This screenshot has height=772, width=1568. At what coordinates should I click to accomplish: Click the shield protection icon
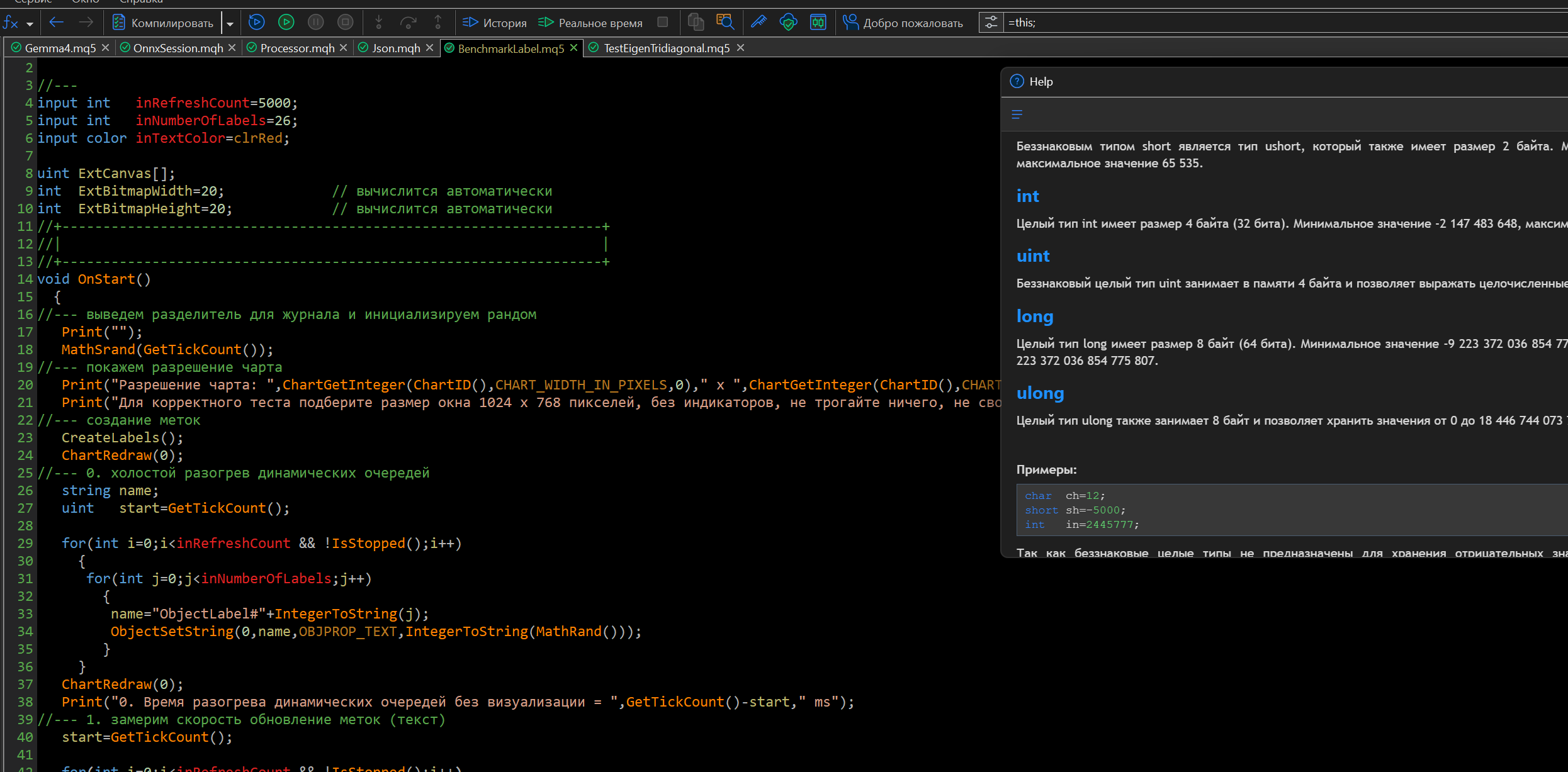coord(788,23)
